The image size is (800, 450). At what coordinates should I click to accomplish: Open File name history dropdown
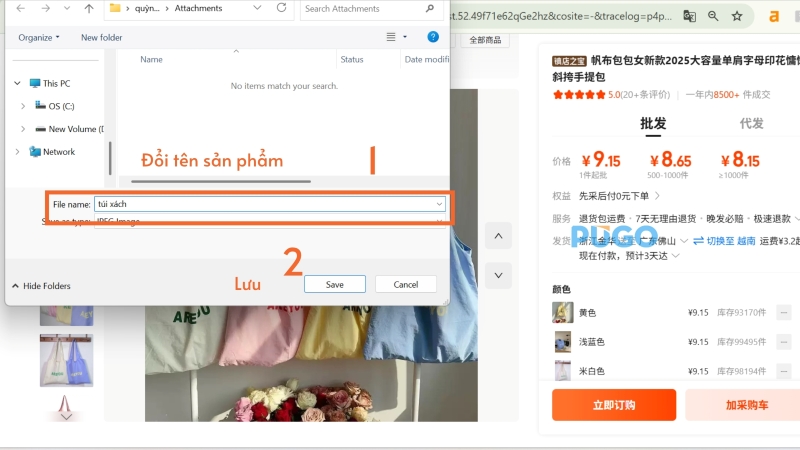pos(439,204)
